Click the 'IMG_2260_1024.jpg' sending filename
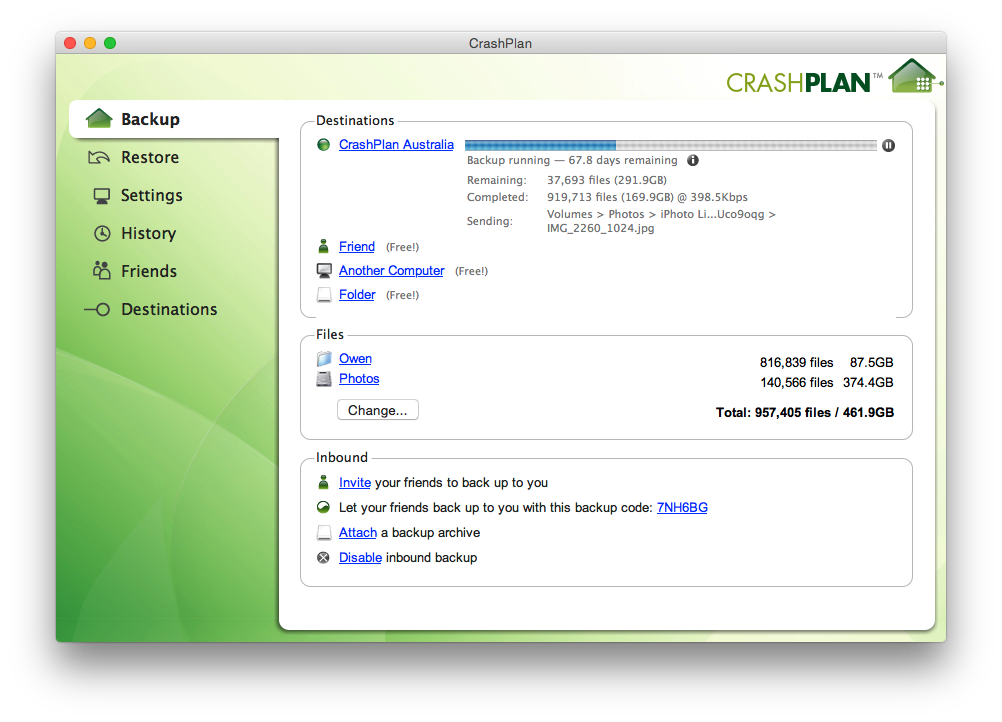Image resolution: width=1002 pixels, height=722 pixels. coord(600,228)
